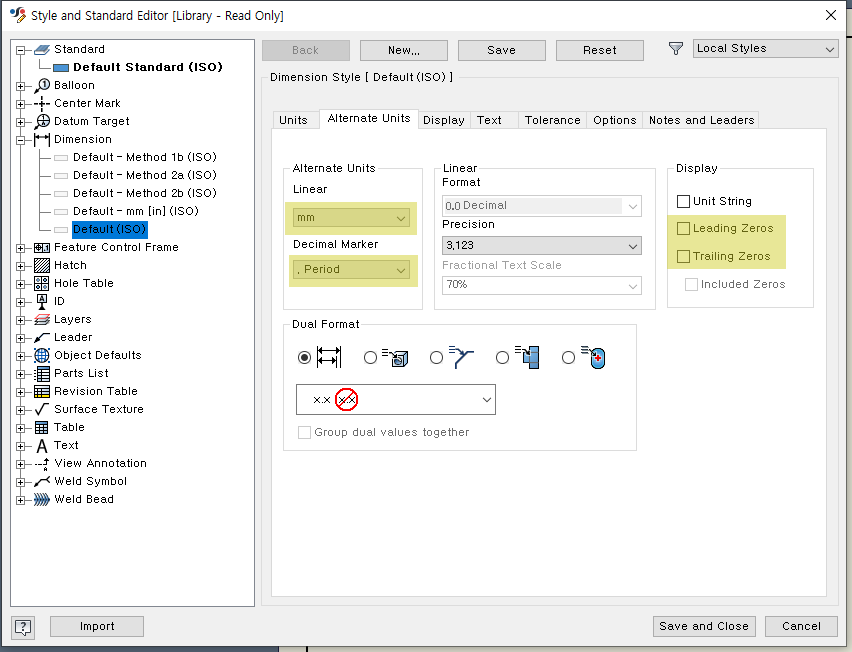The width and height of the screenshot is (852, 652).
Task: Click the Feature Control Frame icon
Action: [x=42, y=248]
